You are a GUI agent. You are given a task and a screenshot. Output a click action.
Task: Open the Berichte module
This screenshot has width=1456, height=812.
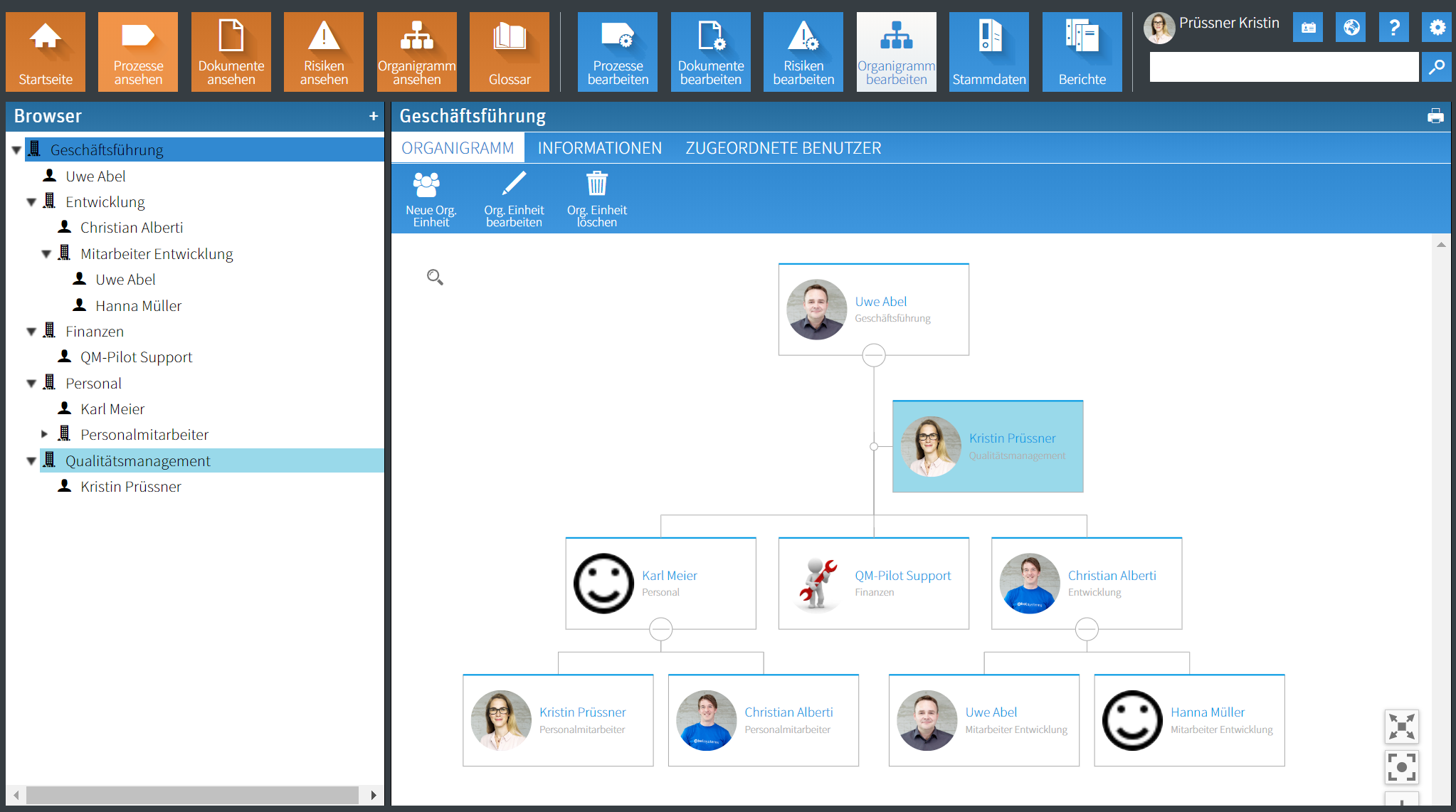(1082, 50)
